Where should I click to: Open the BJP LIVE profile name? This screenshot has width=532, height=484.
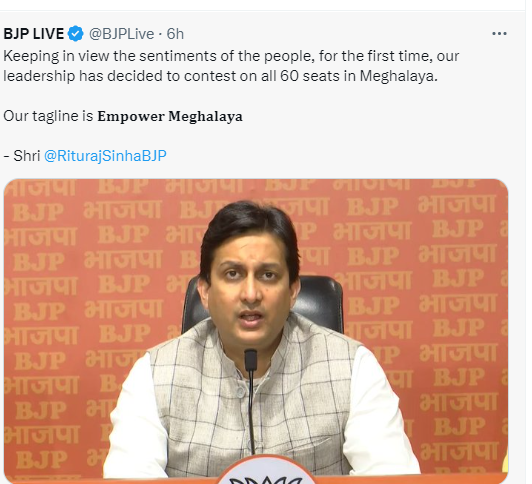coord(34,34)
